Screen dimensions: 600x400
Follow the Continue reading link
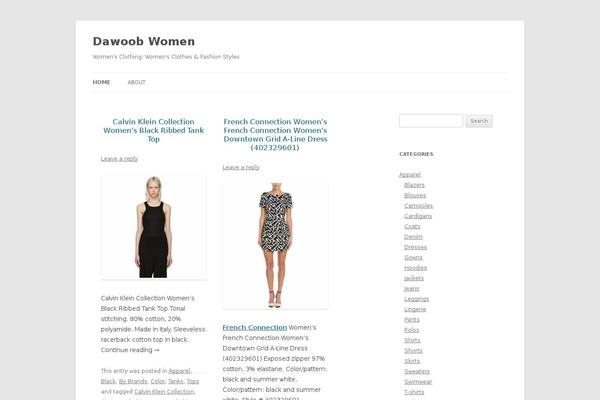coord(130,350)
